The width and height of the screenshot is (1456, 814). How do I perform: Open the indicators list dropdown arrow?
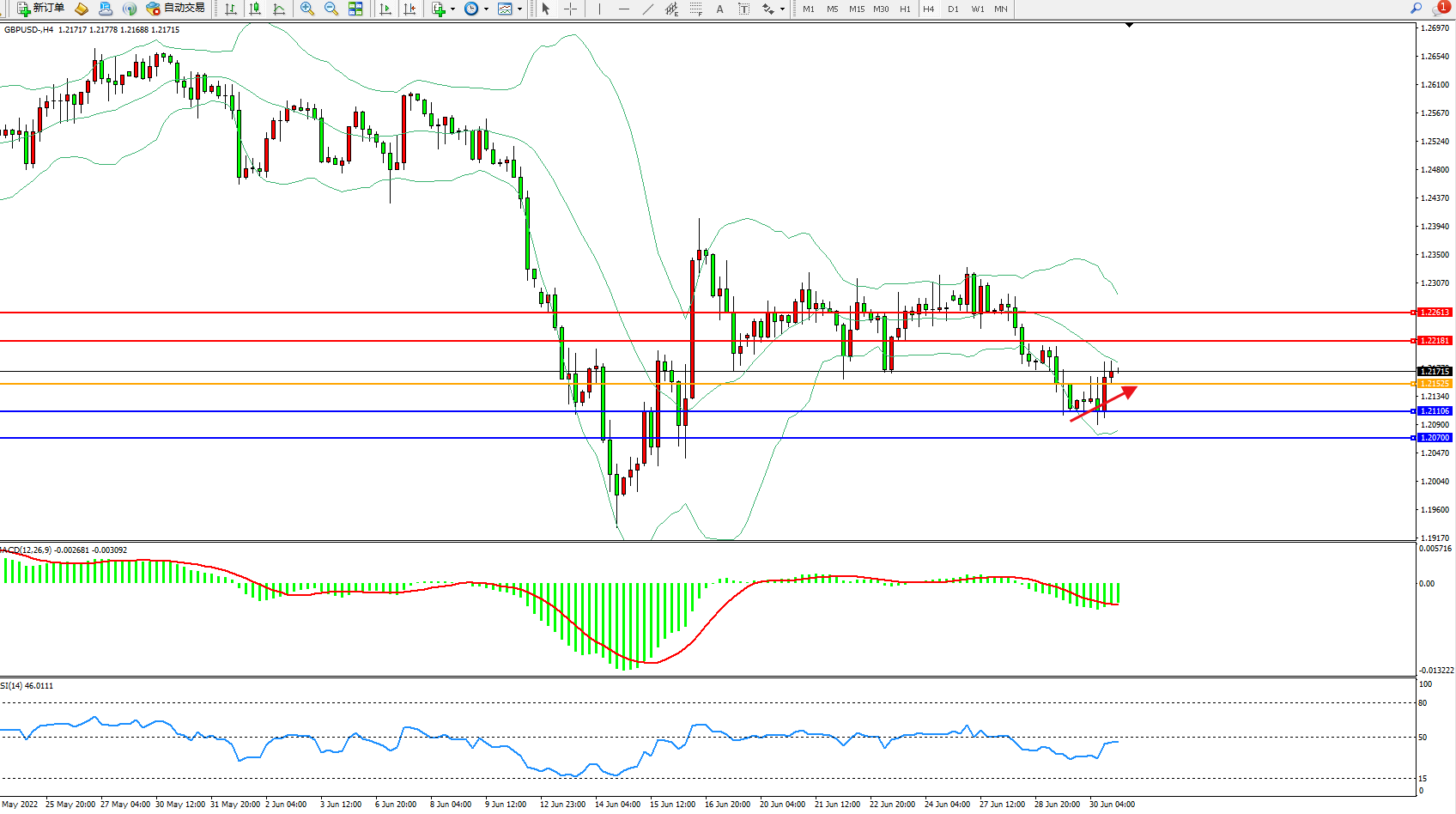(452, 9)
